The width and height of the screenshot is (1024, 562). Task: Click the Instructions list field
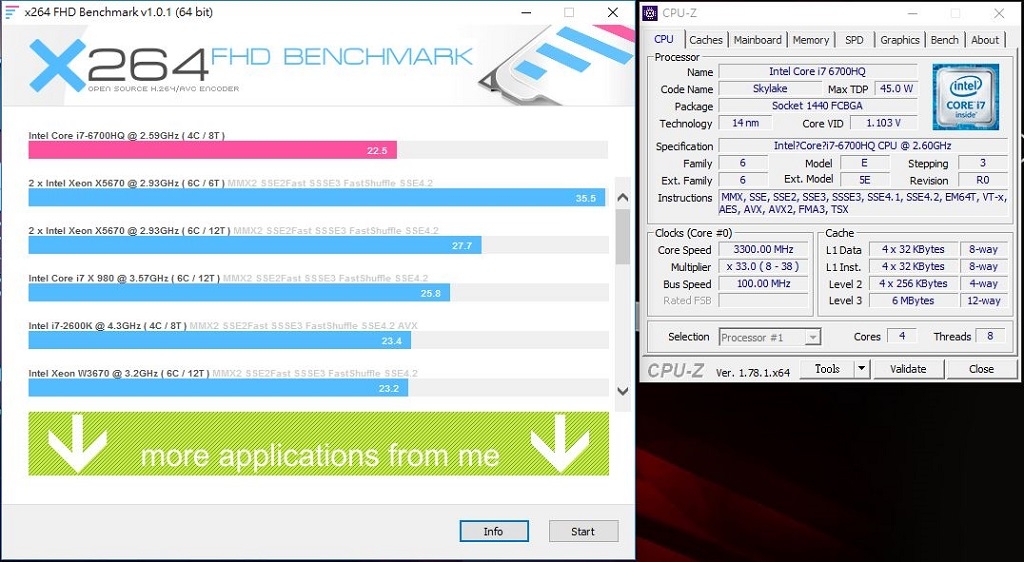(x=862, y=203)
